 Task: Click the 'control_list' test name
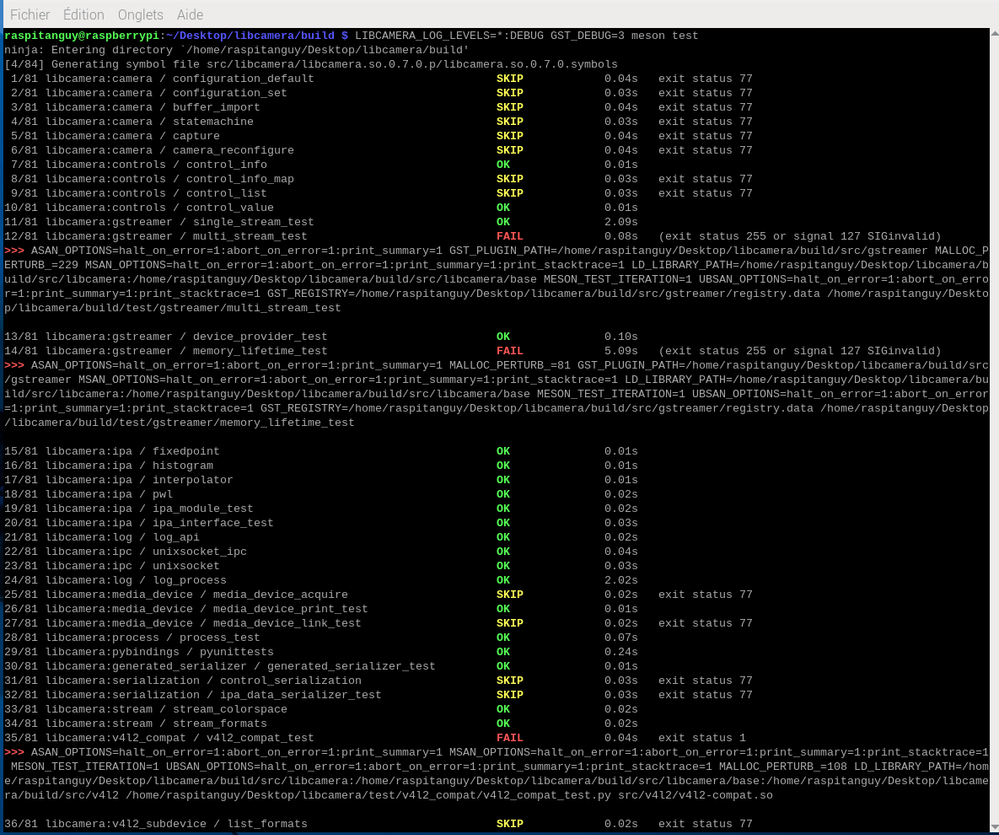pos(226,194)
